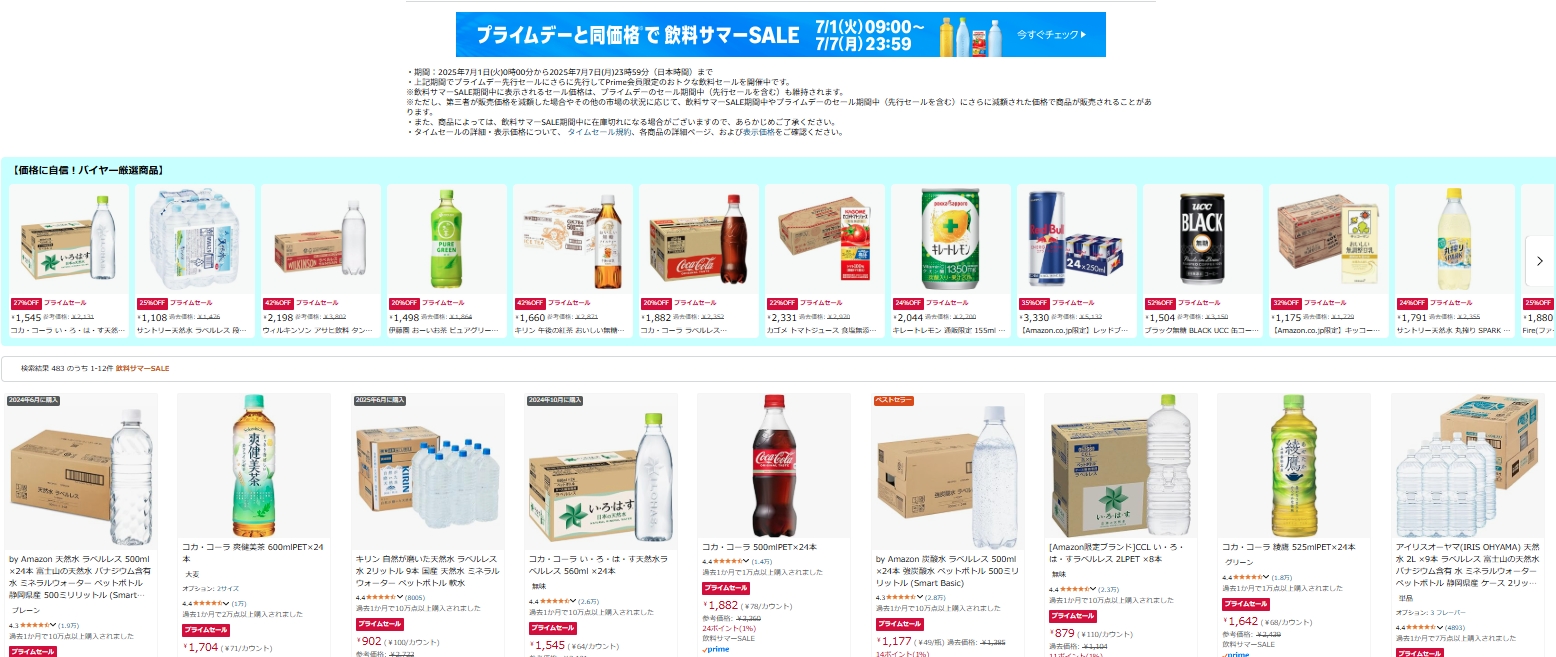The width and height of the screenshot is (1556, 657).
Task: Open the Coca-Cola 500ml bottle product image
Action: (774, 465)
